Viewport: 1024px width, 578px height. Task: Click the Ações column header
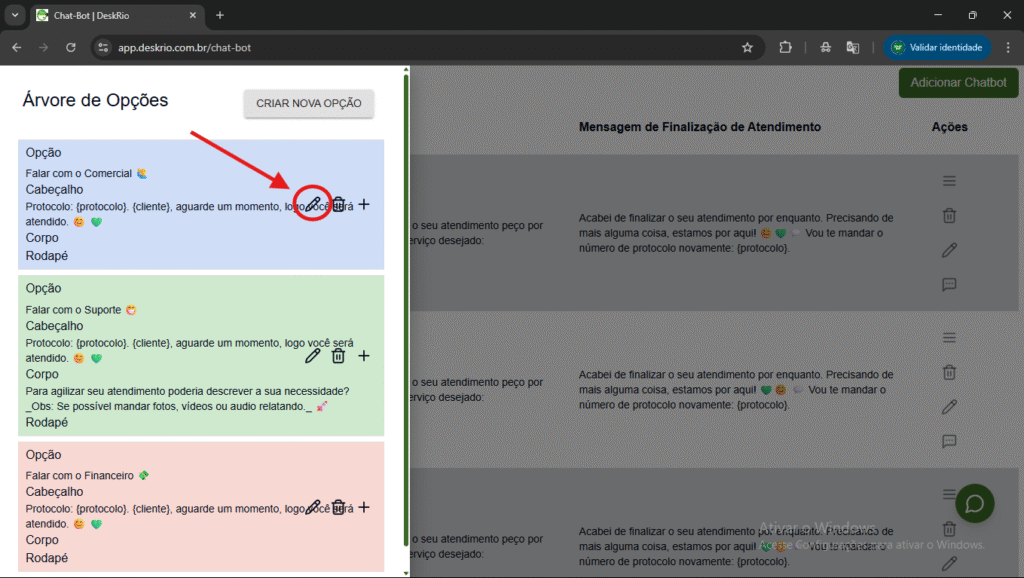(950, 127)
